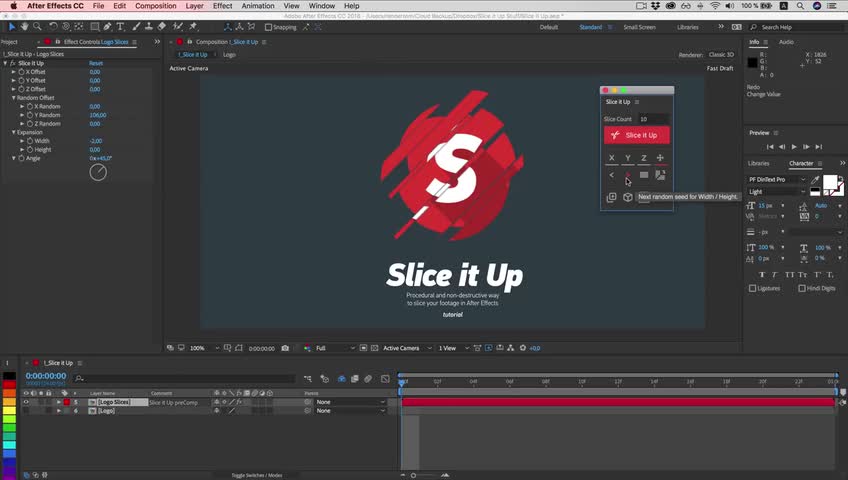The image size is (848, 480).
Task: Open the Animation menu
Action: click(258, 6)
